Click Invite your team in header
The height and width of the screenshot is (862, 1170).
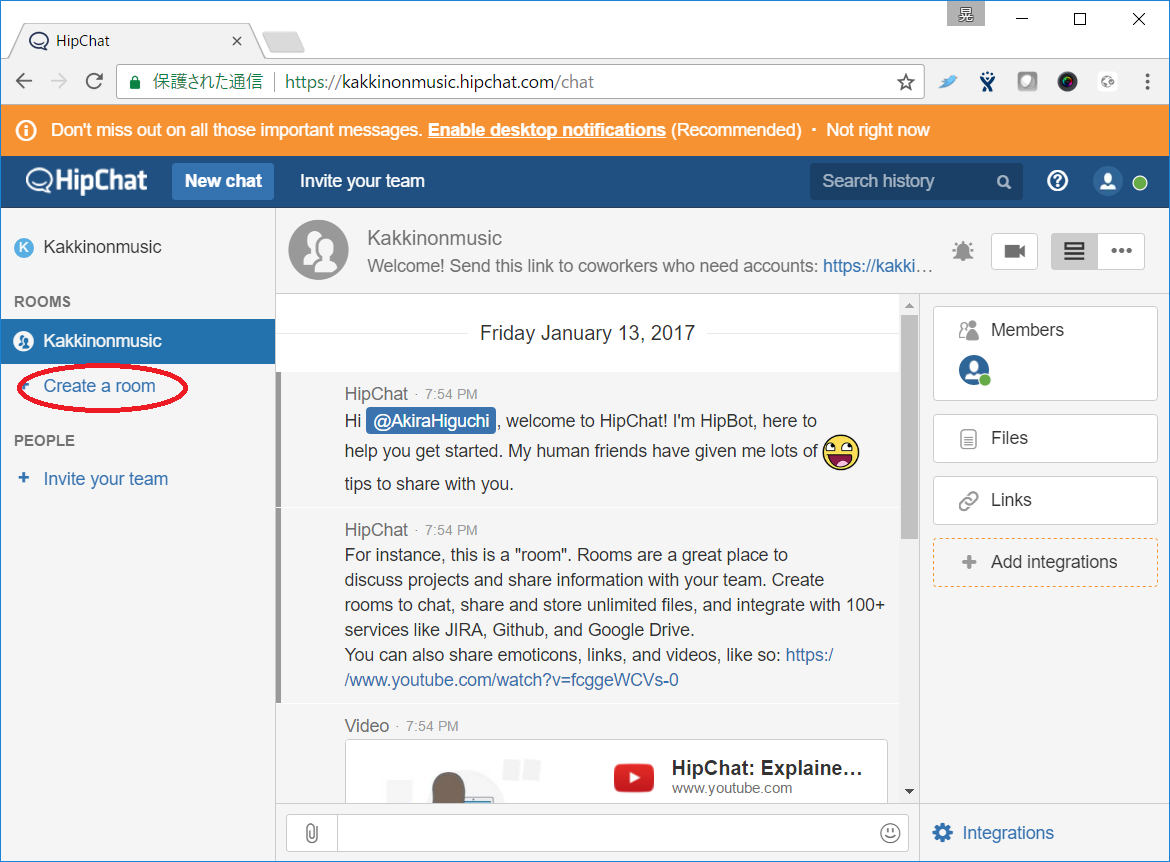coord(362,181)
